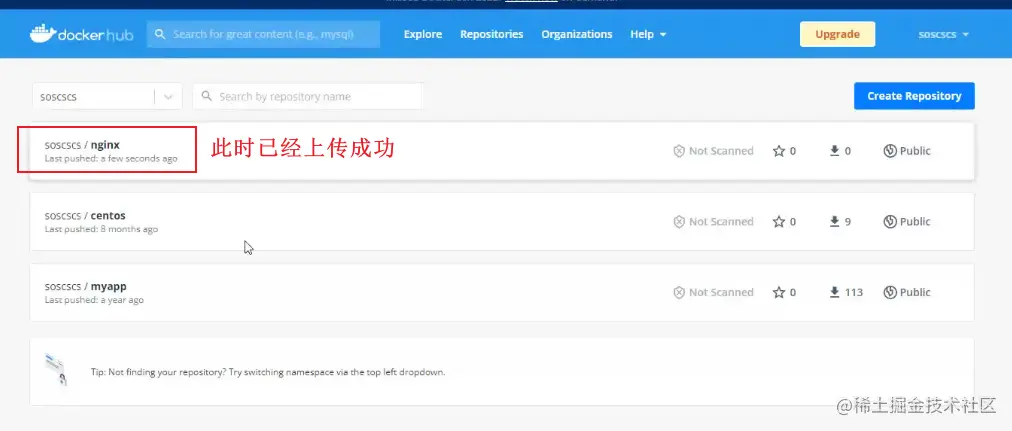Image resolution: width=1012 pixels, height=431 pixels.
Task: Click the tip text about switching namespace
Action: coord(268,372)
